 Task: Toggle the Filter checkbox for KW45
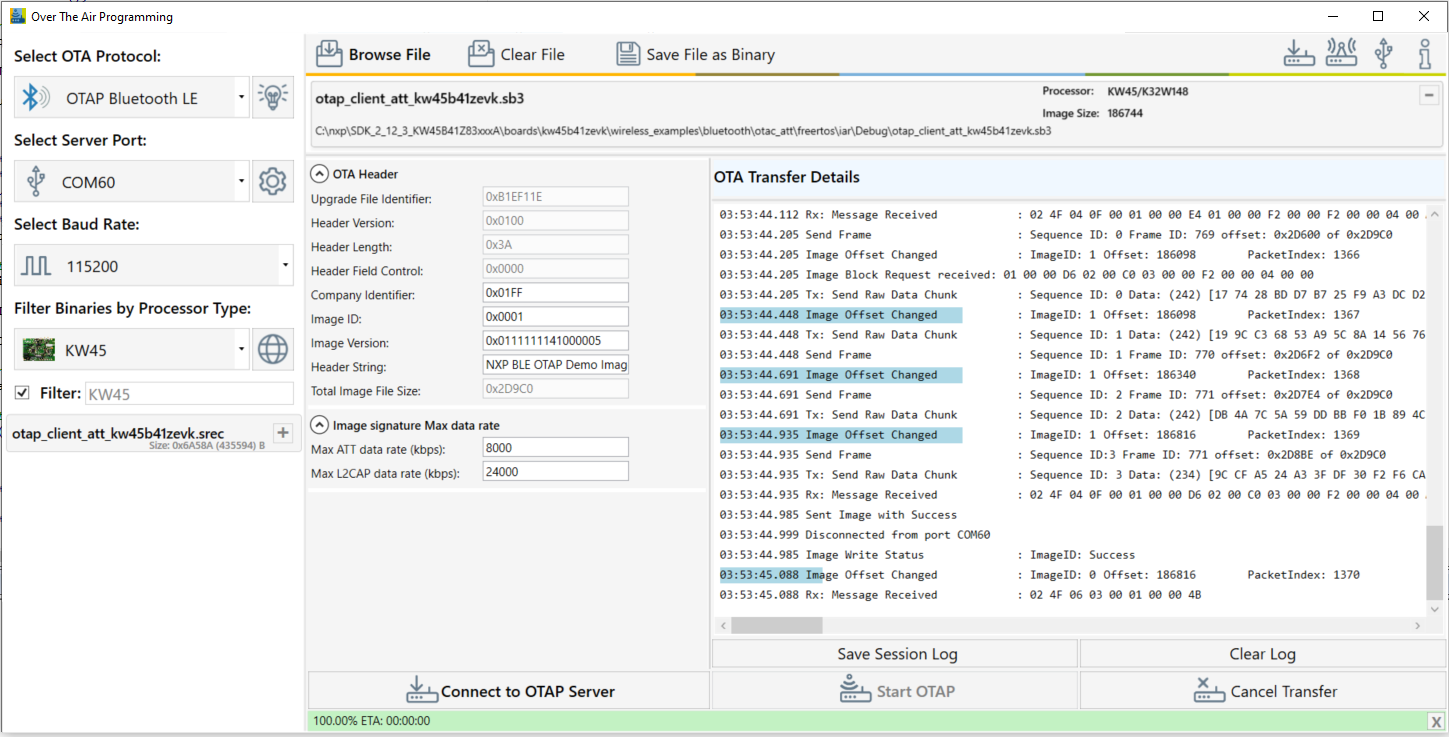click(22, 393)
